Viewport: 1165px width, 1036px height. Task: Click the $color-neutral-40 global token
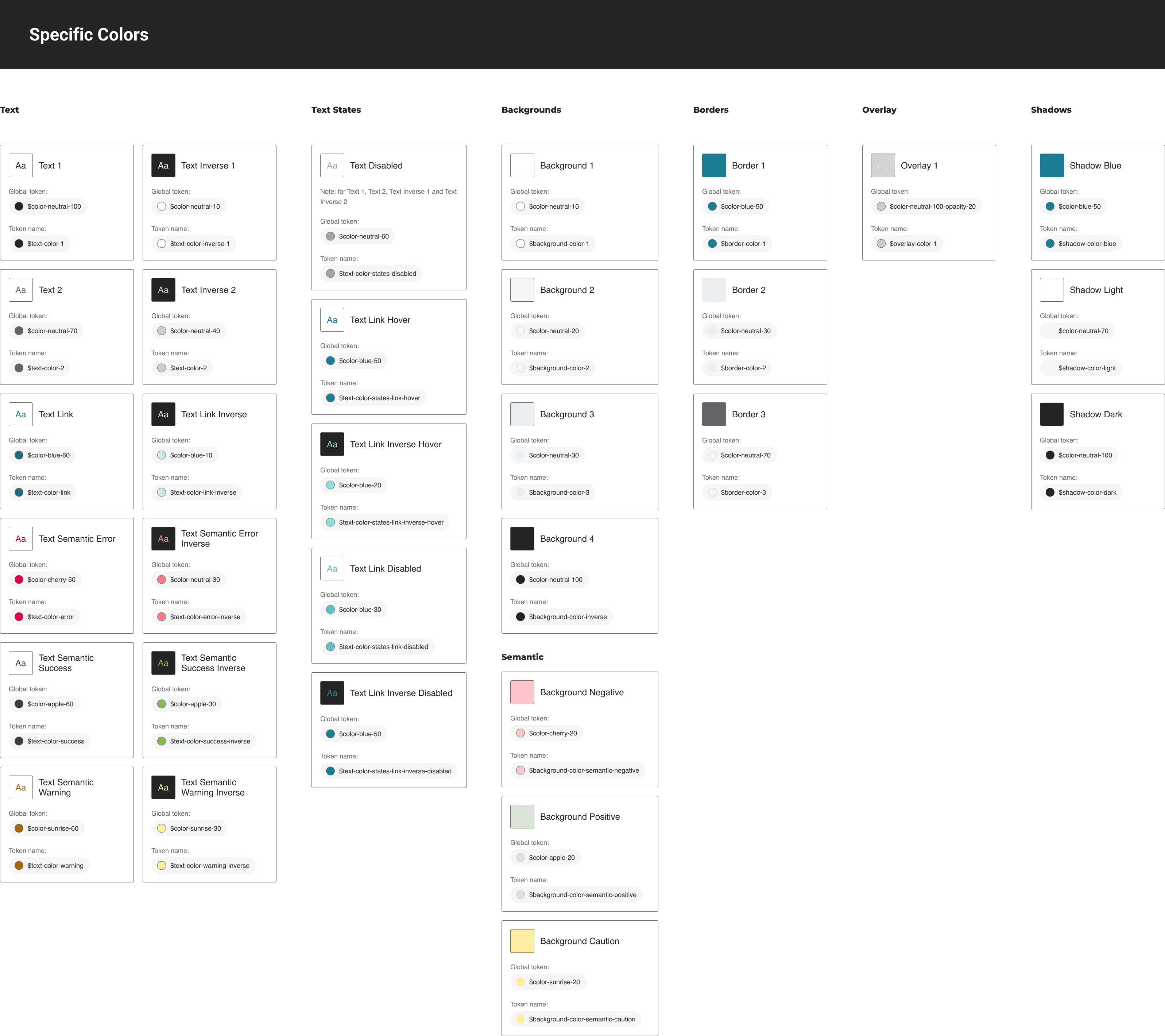click(189, 331)
